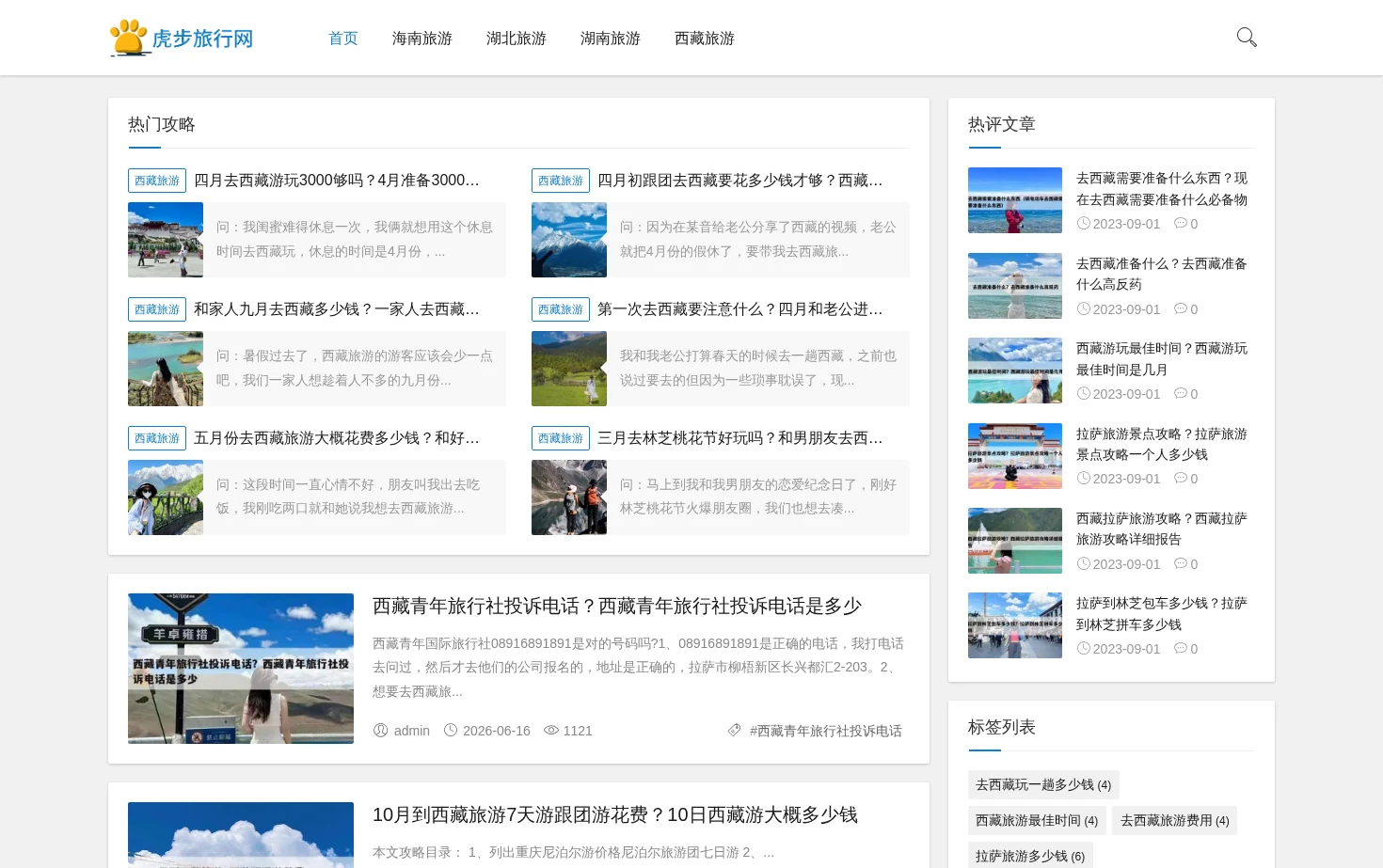Open sidebar article 去西藏需要准备什么东西
The height and width of the screenshot is (868, 1383).
1162,189
